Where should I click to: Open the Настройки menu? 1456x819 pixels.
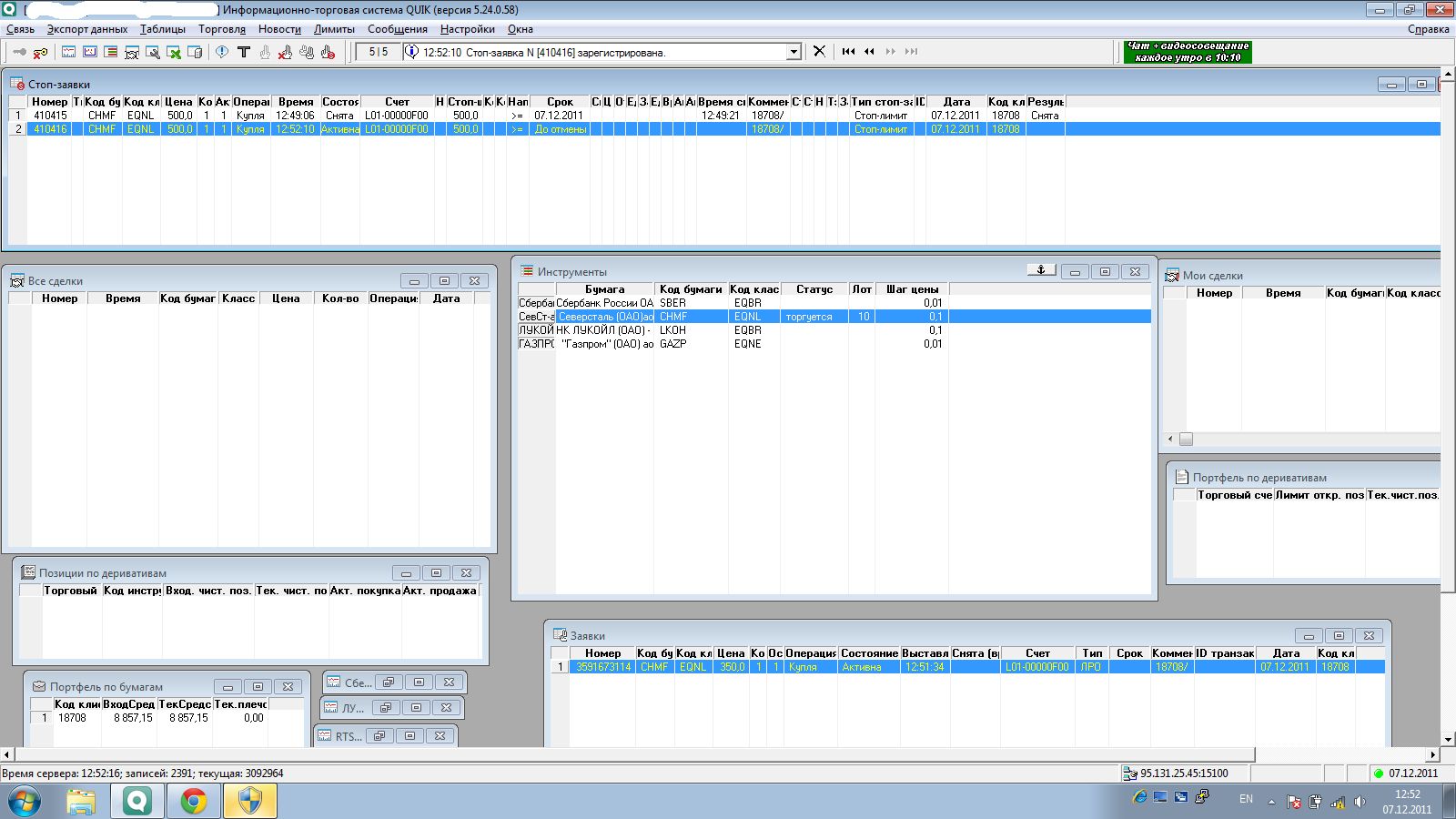[468, 29]
